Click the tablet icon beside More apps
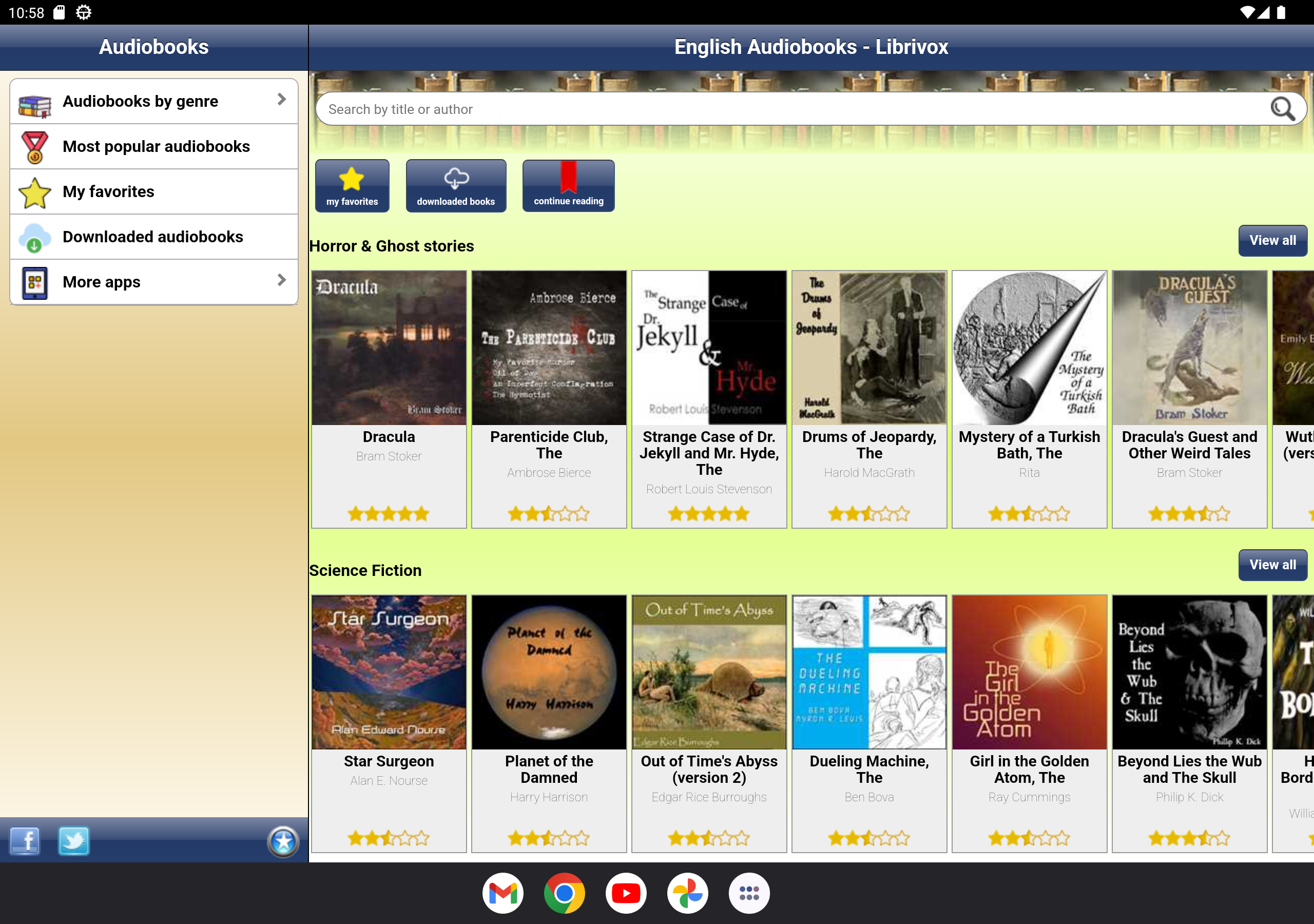Screen dimensions: 1314x924 pos(35,282)
